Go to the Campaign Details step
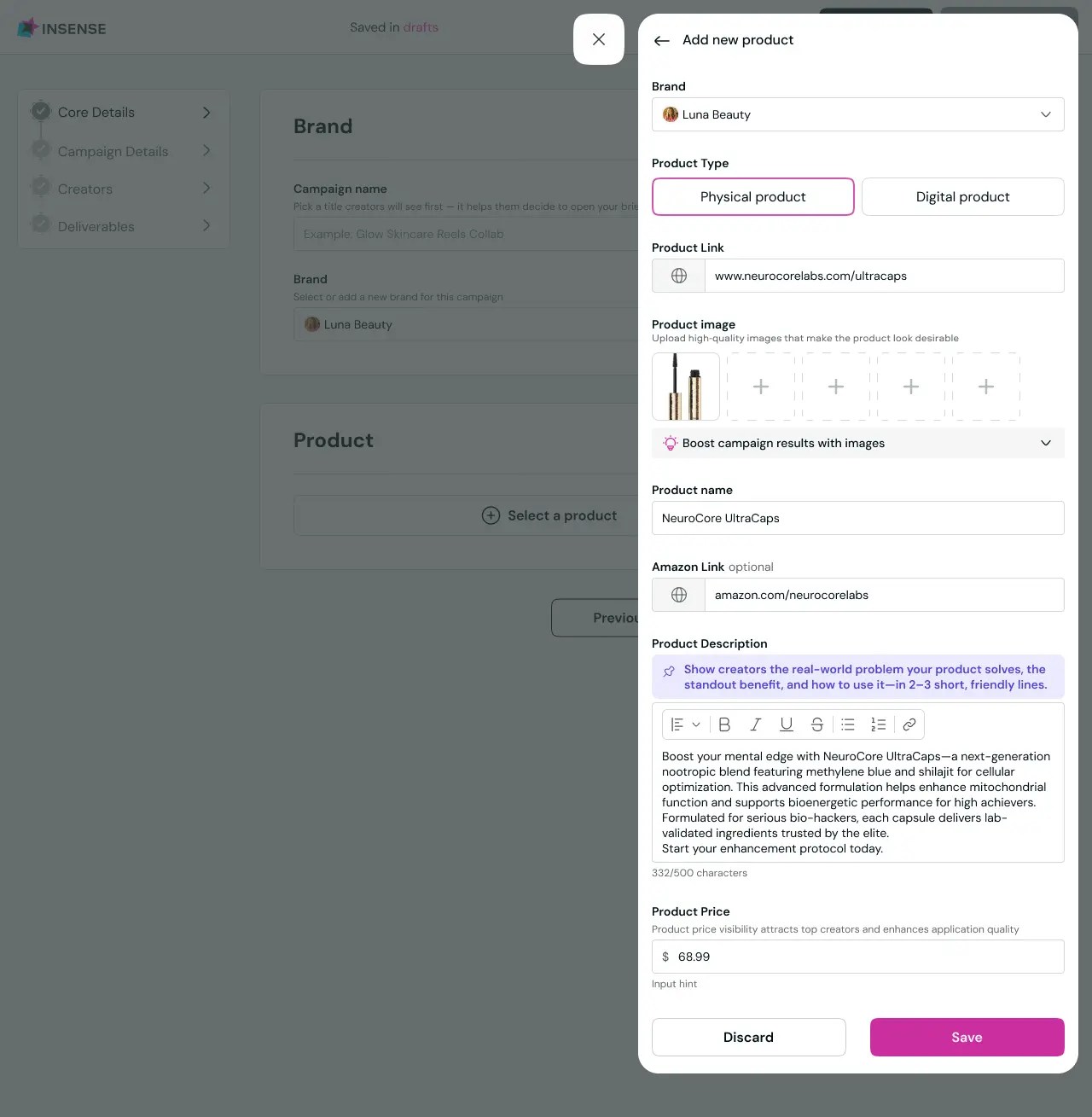This screenshot has width=1092, height=1117. [112, 151]
